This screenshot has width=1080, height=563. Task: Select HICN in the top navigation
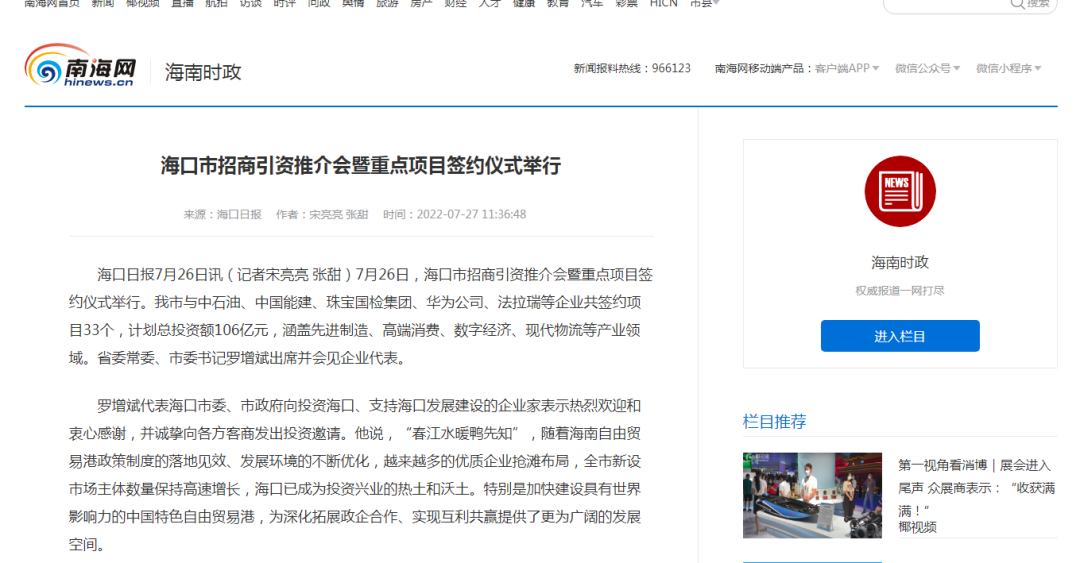pos(663,4)
